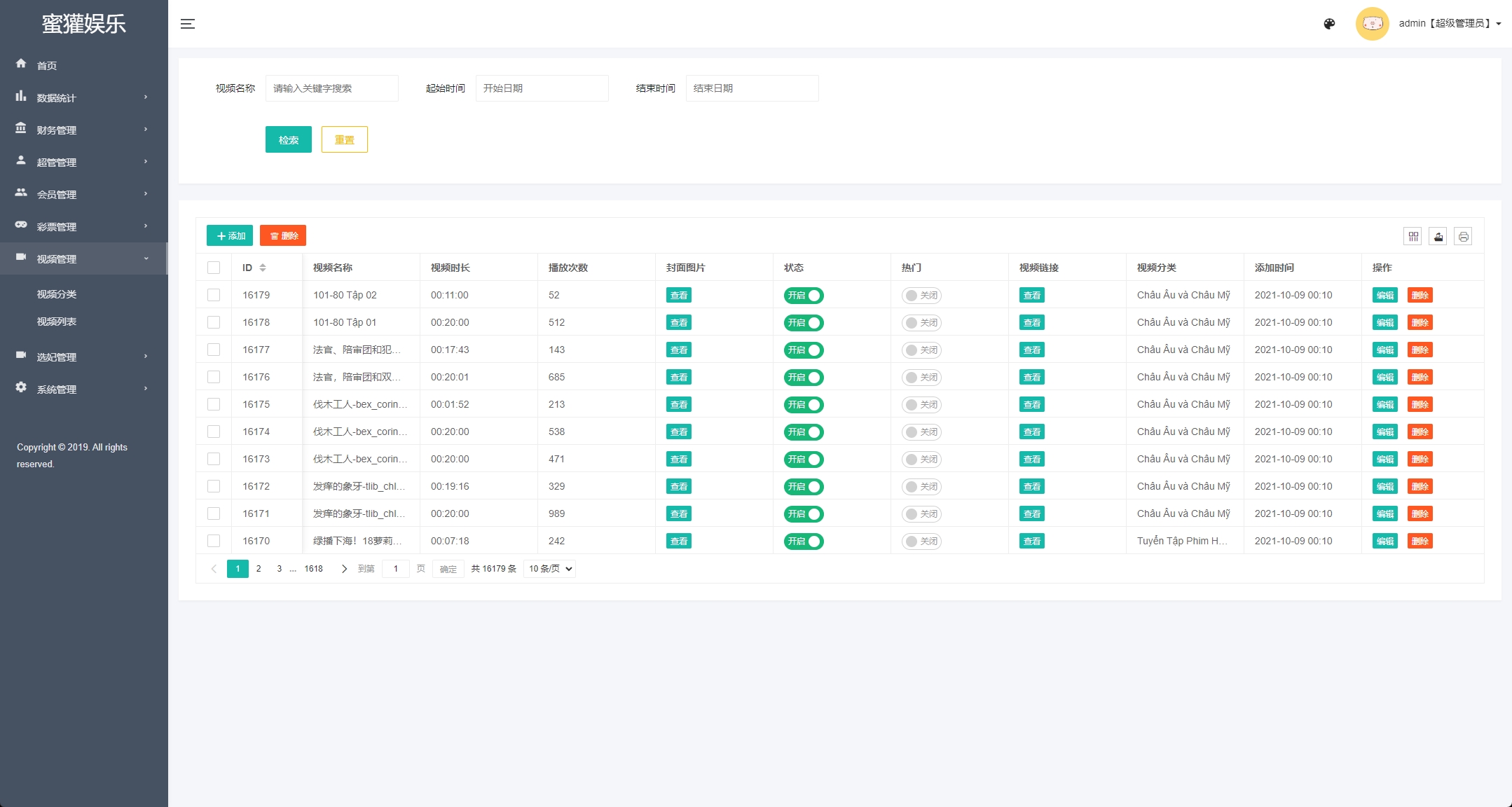Open the 10 条/页 page size dropdown
Viewport: 1512px width, 807px height.
coord(549,569)
